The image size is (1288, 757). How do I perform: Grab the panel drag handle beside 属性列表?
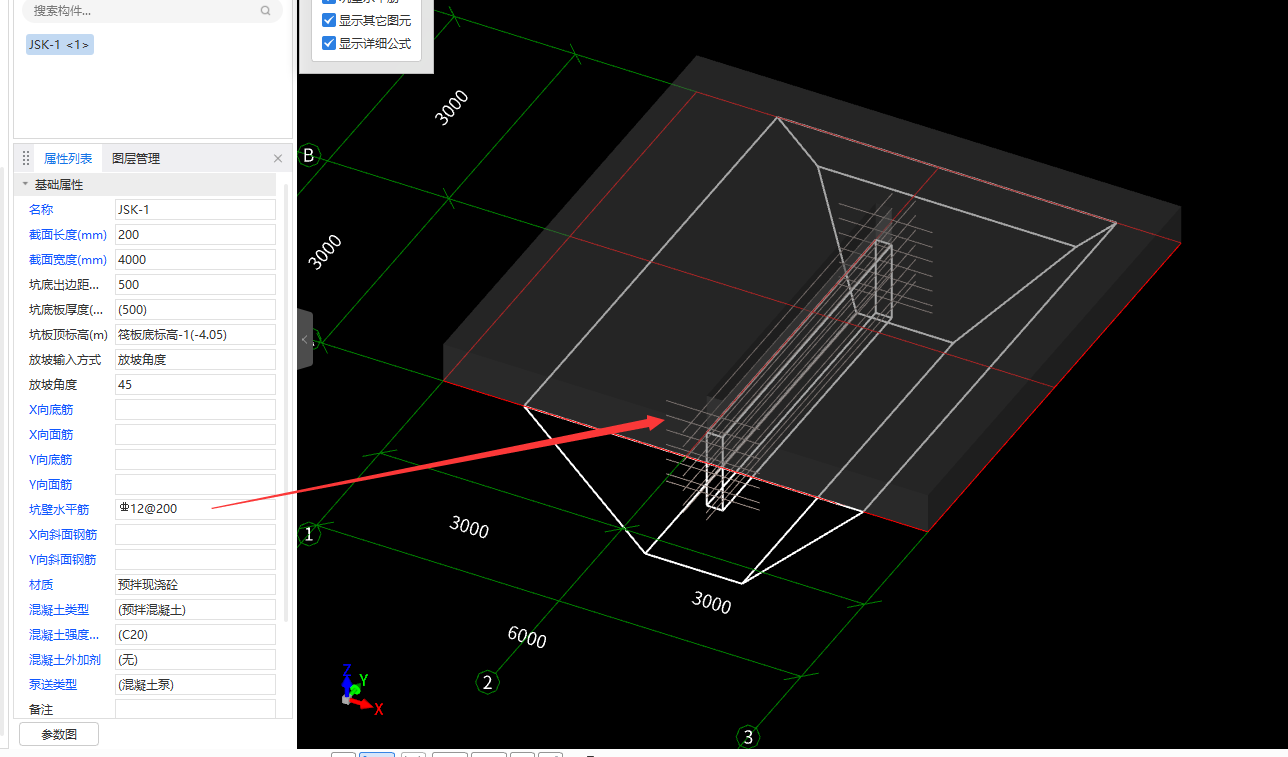(26, 158)
